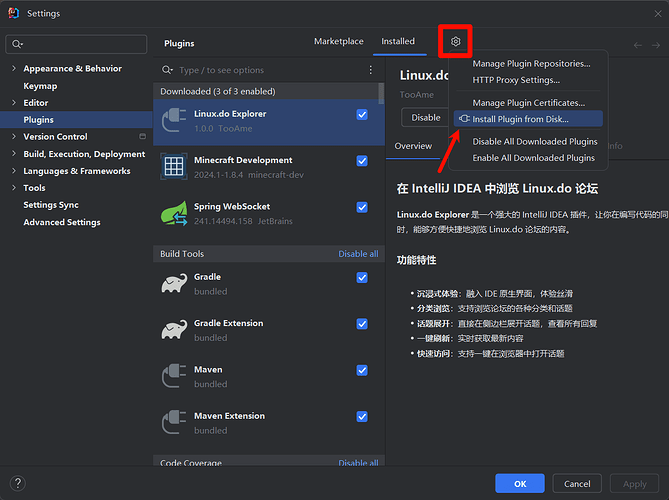Image resolution: width=669 pixels, height=500 pixels.
Task: Switch to the Marketplace tab
Action: 339,41
